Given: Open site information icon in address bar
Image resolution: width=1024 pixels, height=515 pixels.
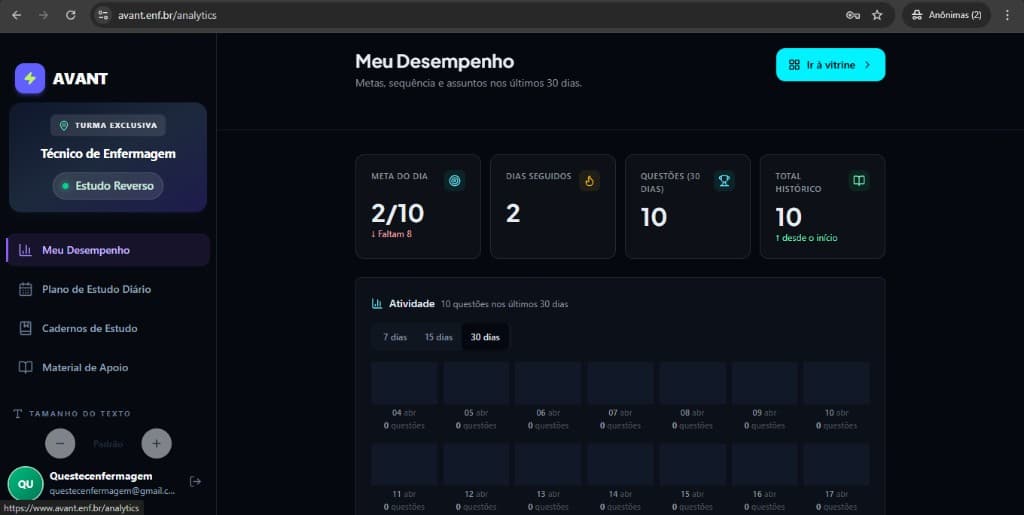Looking at the screenshot, I should pos(103,15).
